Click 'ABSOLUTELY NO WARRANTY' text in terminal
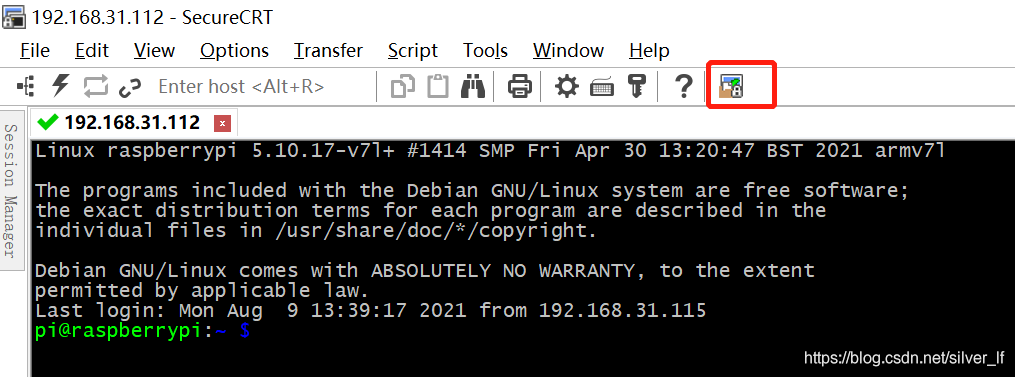The width and height of the screenshot is (1015, 377). tap(502, 271)
